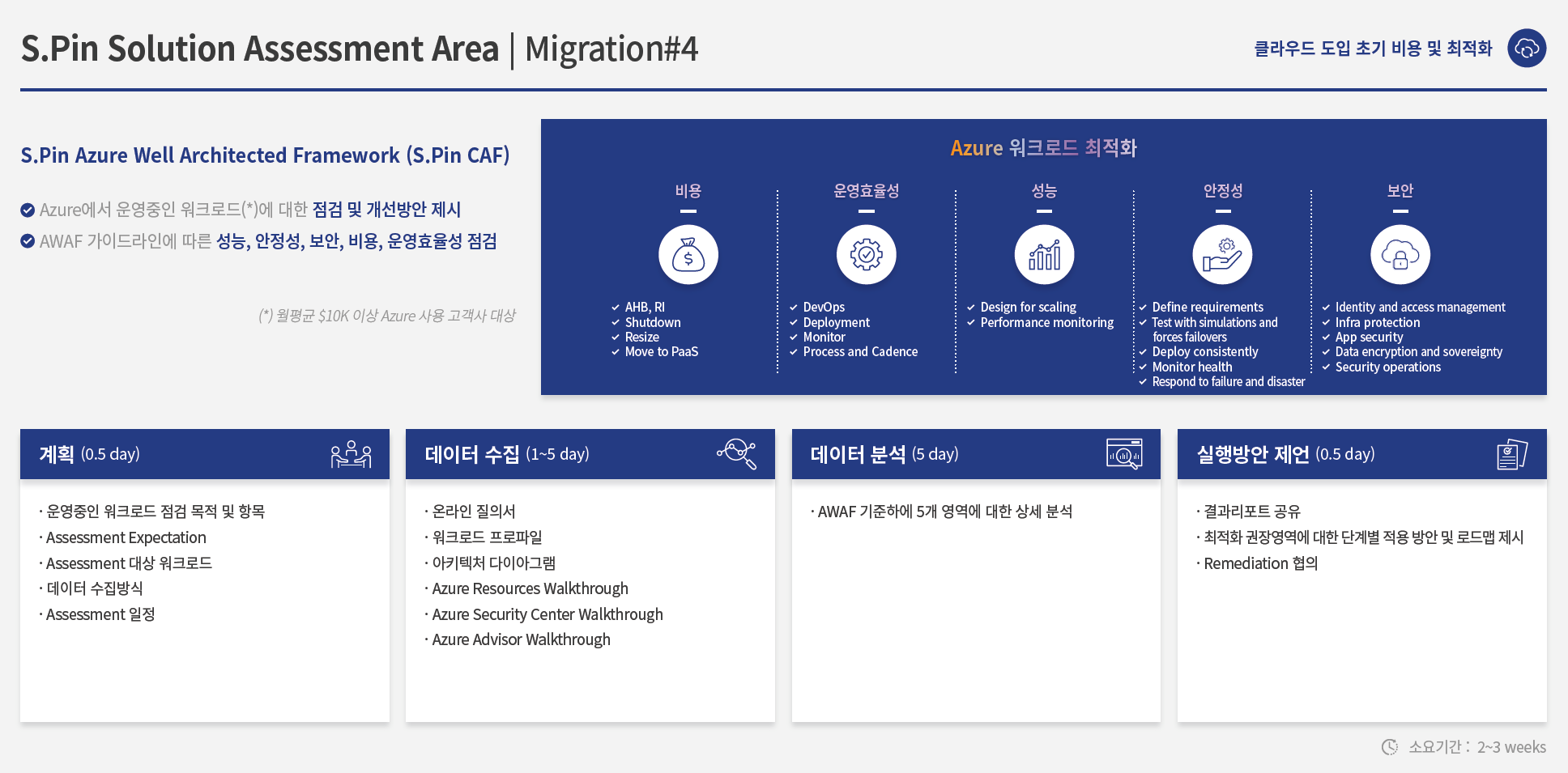Click the 안정성 column heading
1568x773 pixels.
[x=1223, y=191]
